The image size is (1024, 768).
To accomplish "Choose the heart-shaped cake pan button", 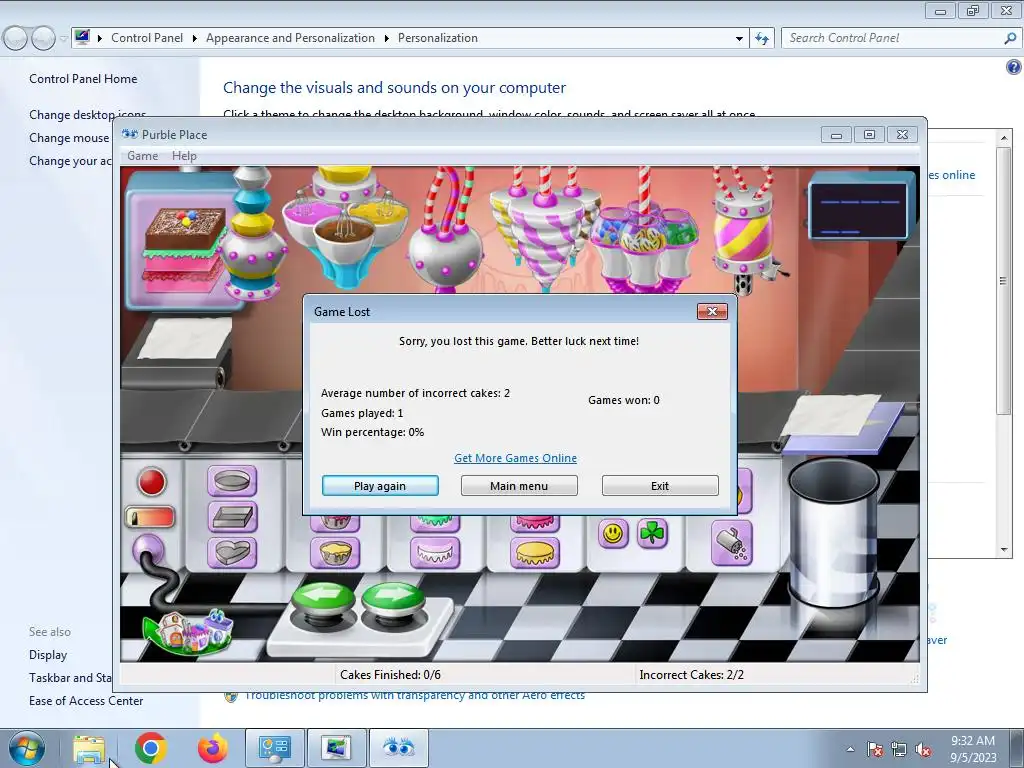I will (232, 552).
